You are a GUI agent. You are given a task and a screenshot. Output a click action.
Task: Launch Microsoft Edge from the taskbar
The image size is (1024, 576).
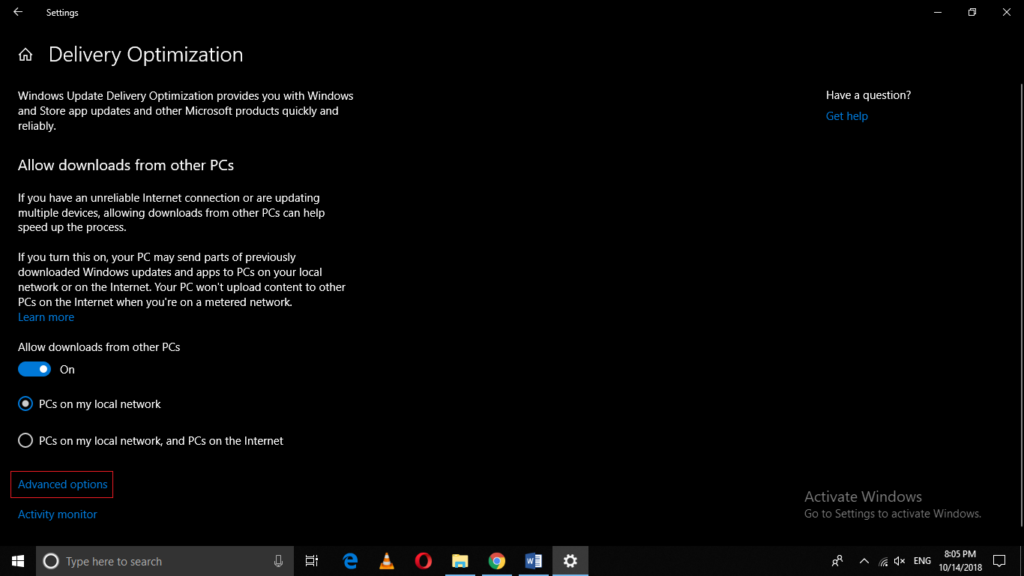(x=350, y=561)
